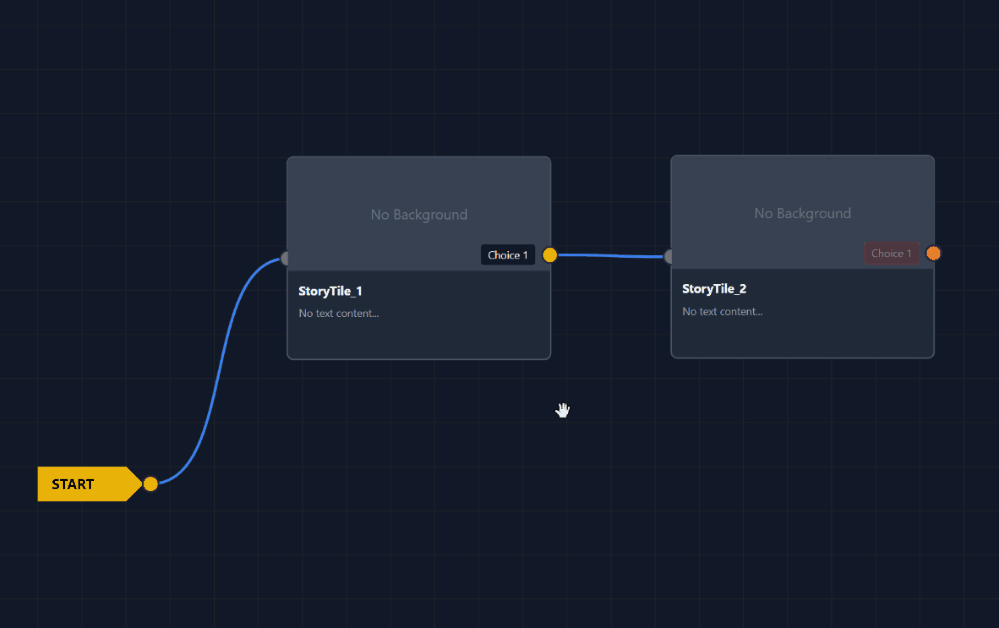Click StoryTile_1's gray input port

tap(286, 259)
